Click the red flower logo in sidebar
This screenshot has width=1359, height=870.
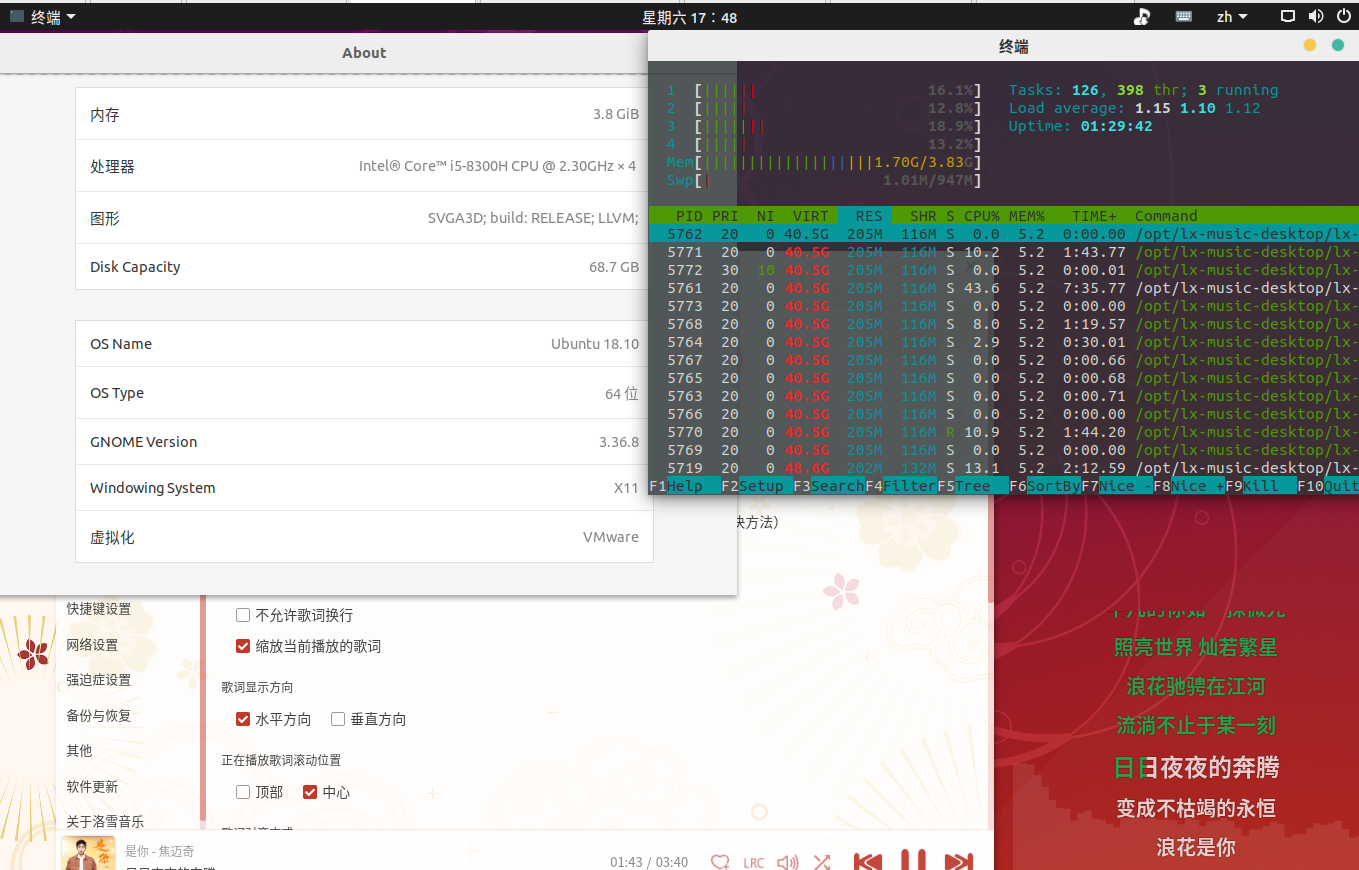click(x=34, y=654)
